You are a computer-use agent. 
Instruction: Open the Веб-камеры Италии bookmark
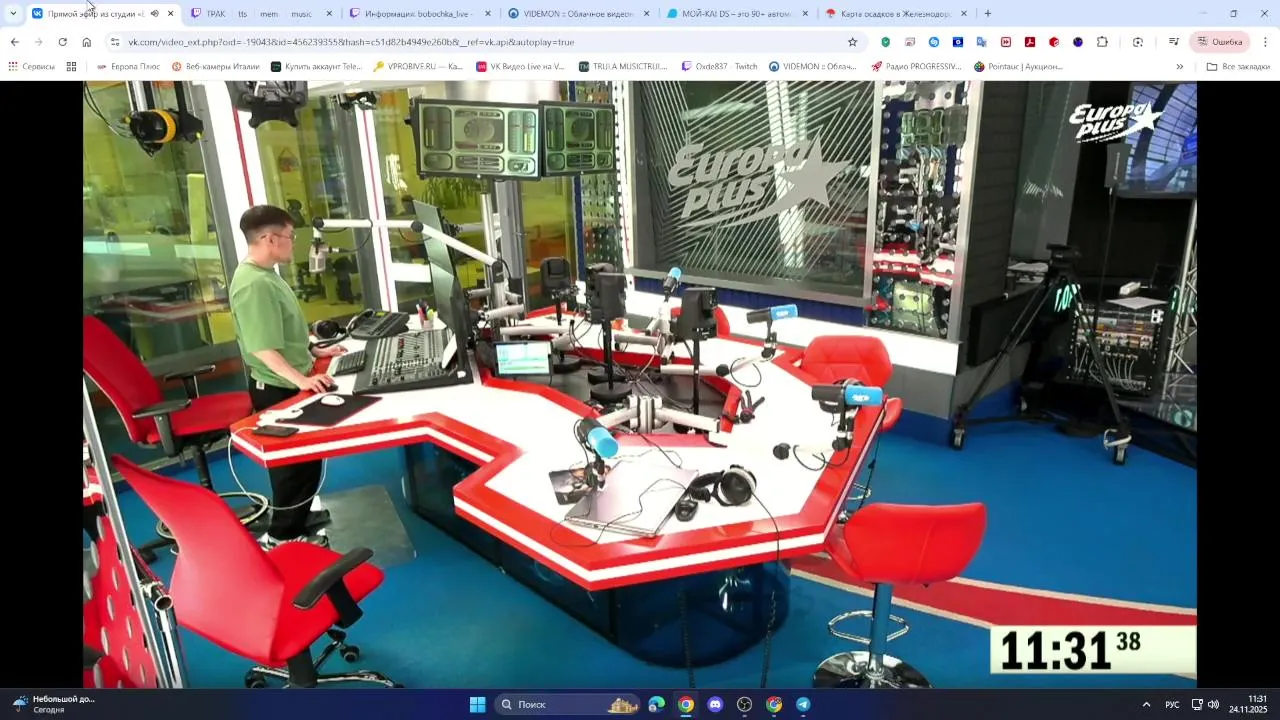point(215,67)
